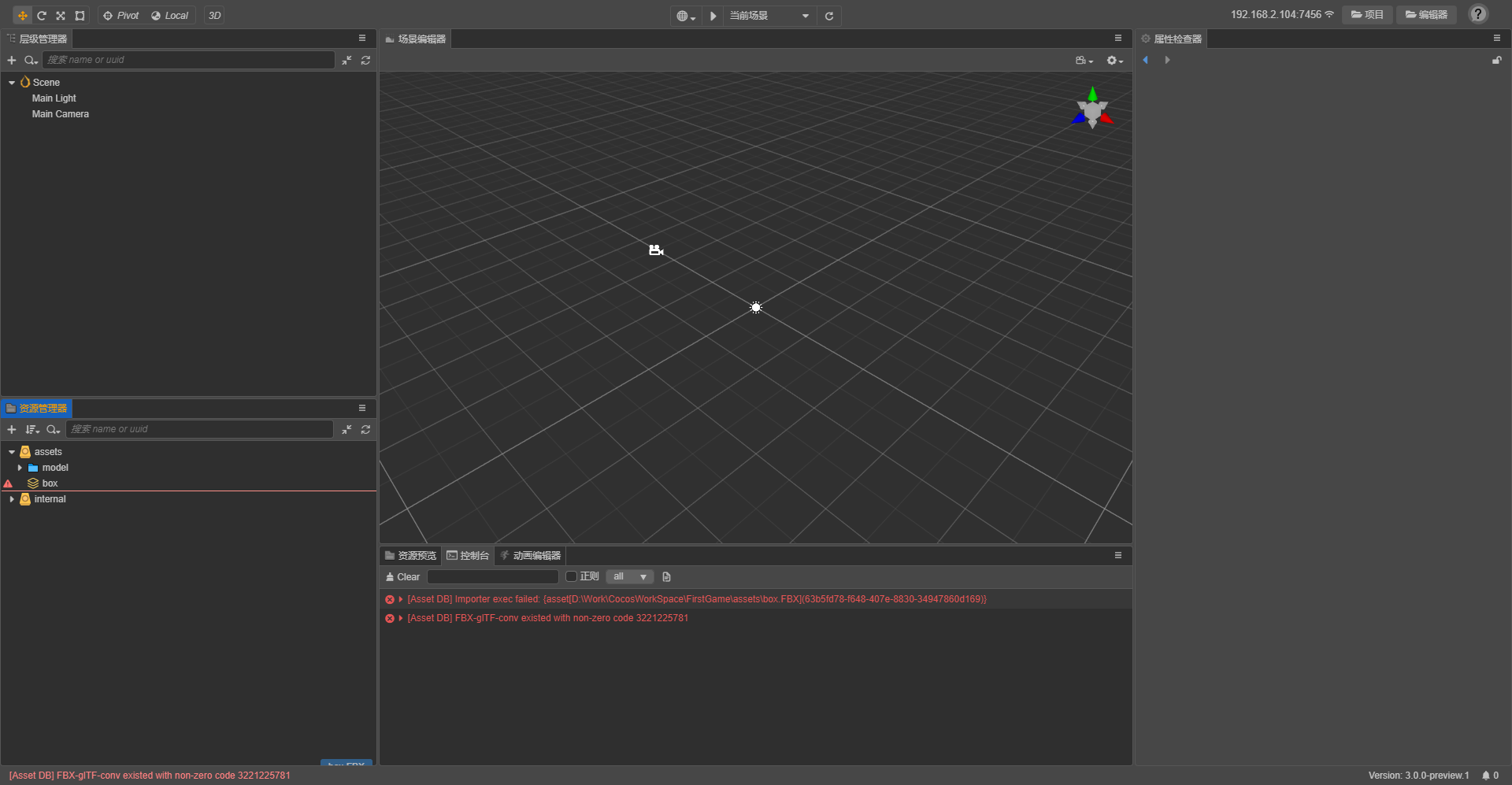Switch to the 动画编辑器 tab

531,556
